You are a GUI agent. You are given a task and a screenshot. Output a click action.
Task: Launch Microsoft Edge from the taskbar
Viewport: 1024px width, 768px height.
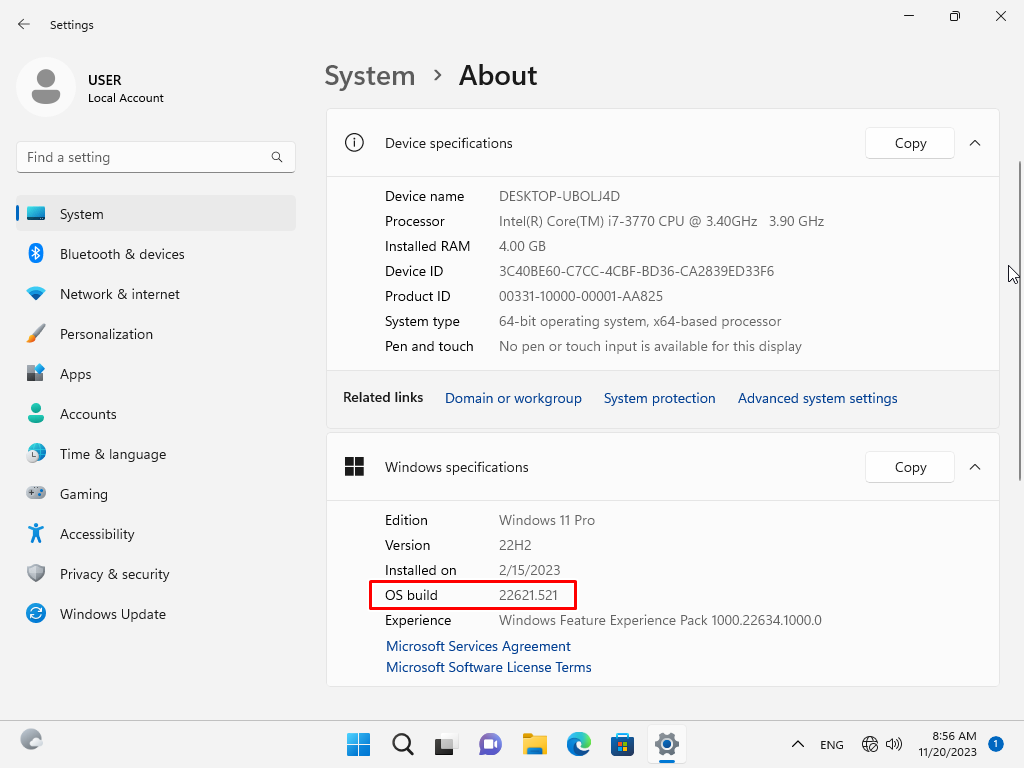[x=579, y=744]
